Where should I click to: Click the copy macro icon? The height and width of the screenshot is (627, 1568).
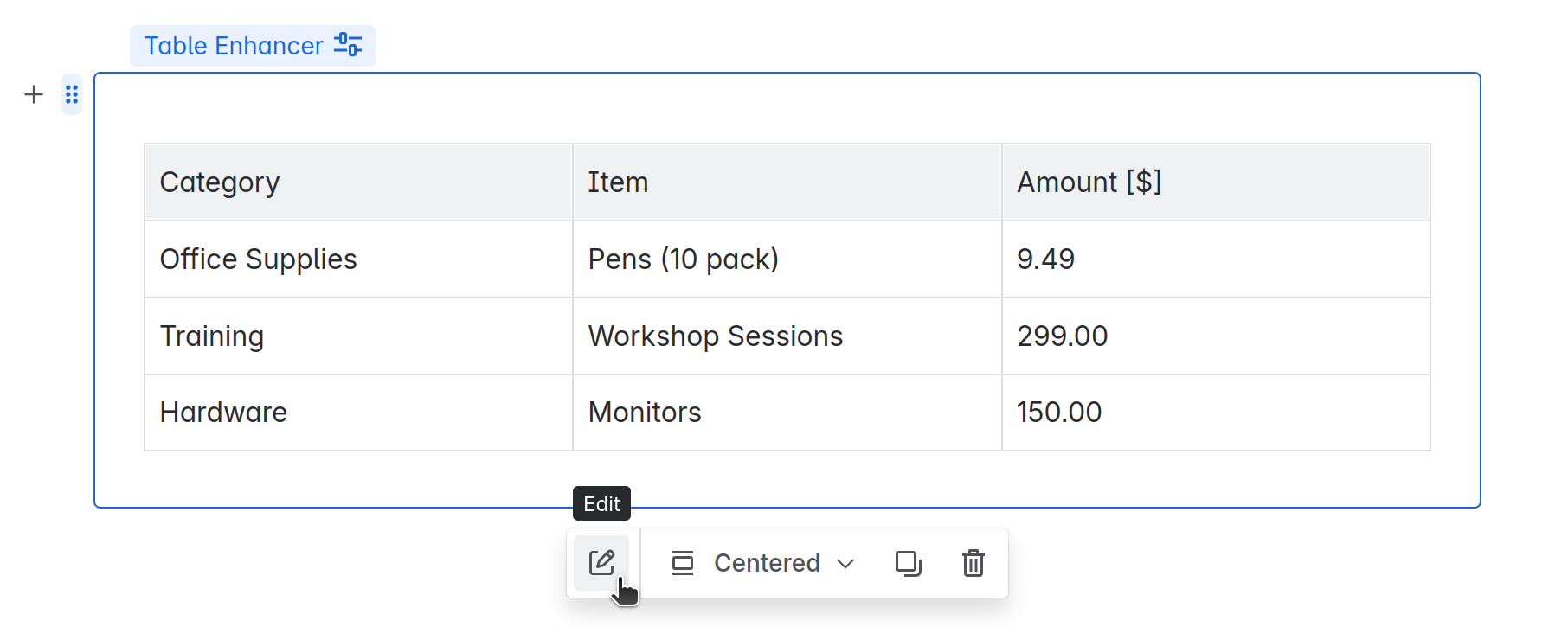click(908, 563)
